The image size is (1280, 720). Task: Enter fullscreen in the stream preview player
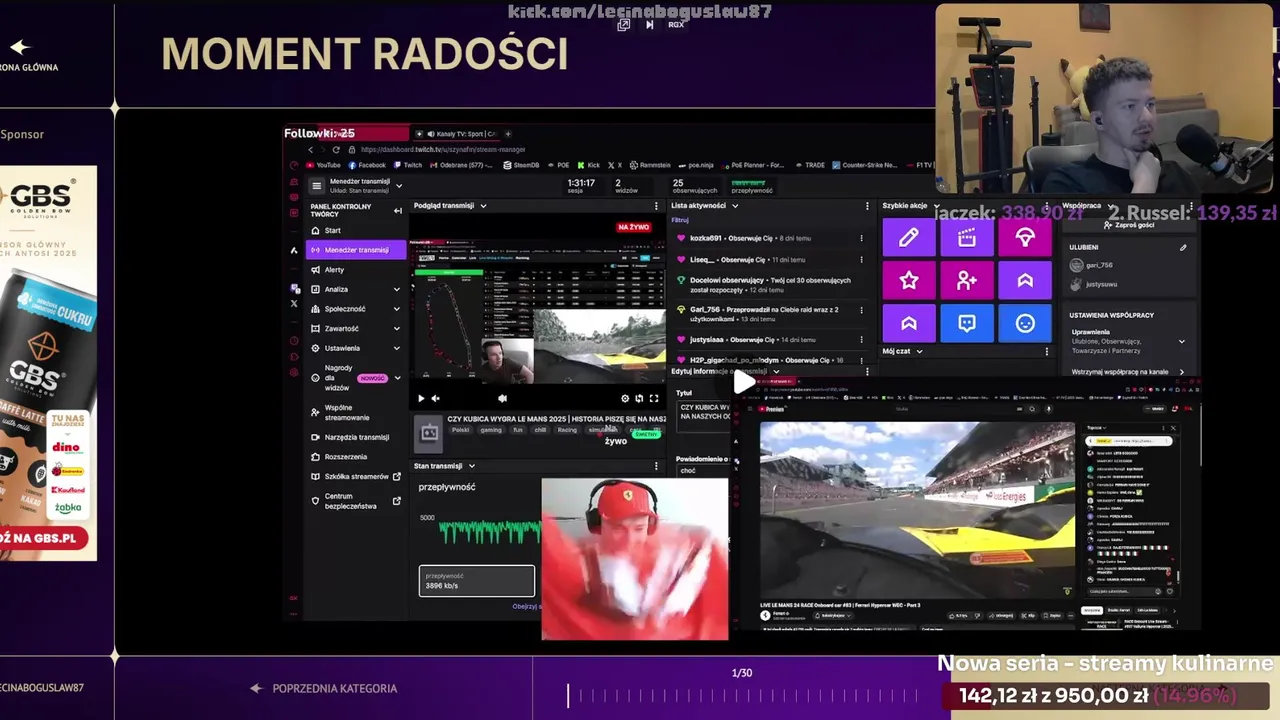654,398
